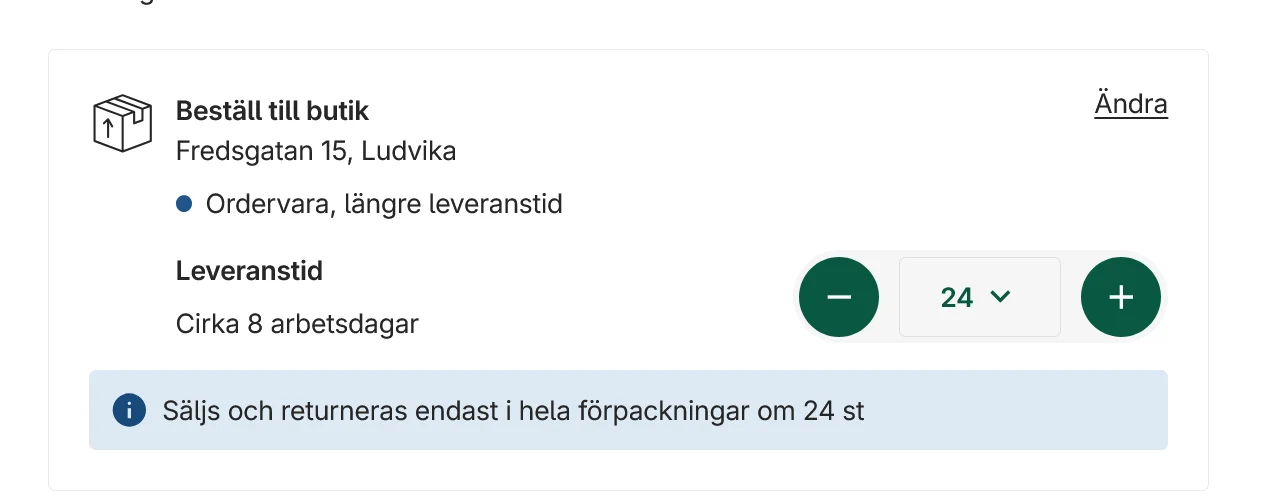Image resolution: width=1278 pixels, height=498 pixels.
Task: Open the quantity dropdown showing 24
Action: point(980,297)
